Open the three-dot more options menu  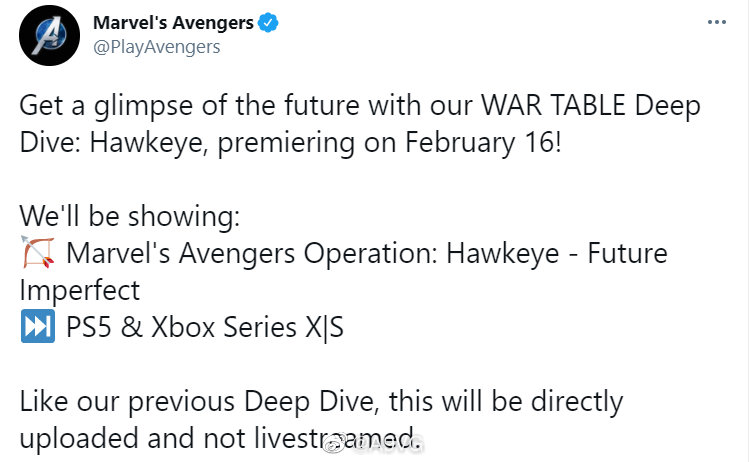(x=718, y=21)
